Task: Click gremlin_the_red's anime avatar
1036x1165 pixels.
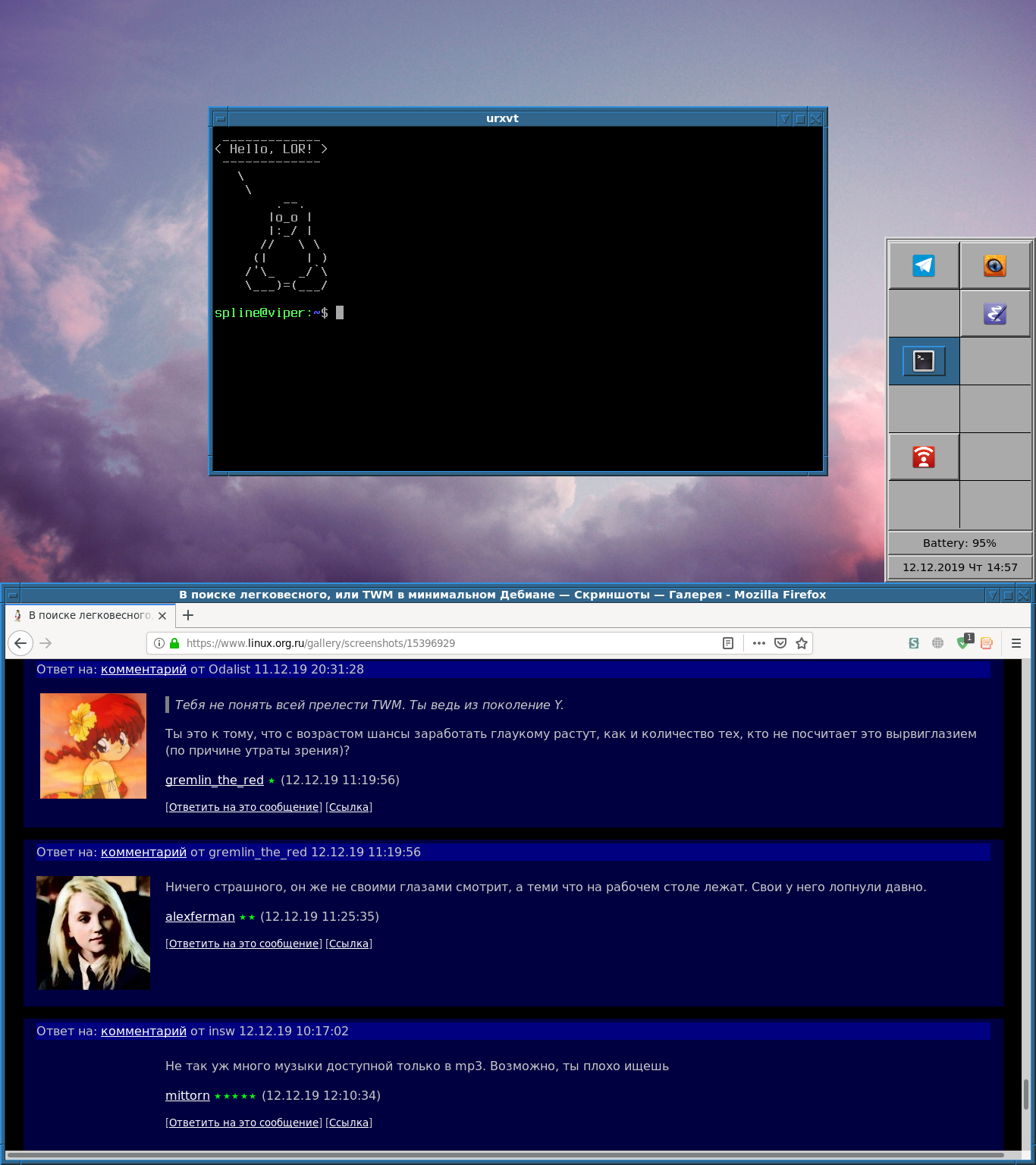Action: 93,746
